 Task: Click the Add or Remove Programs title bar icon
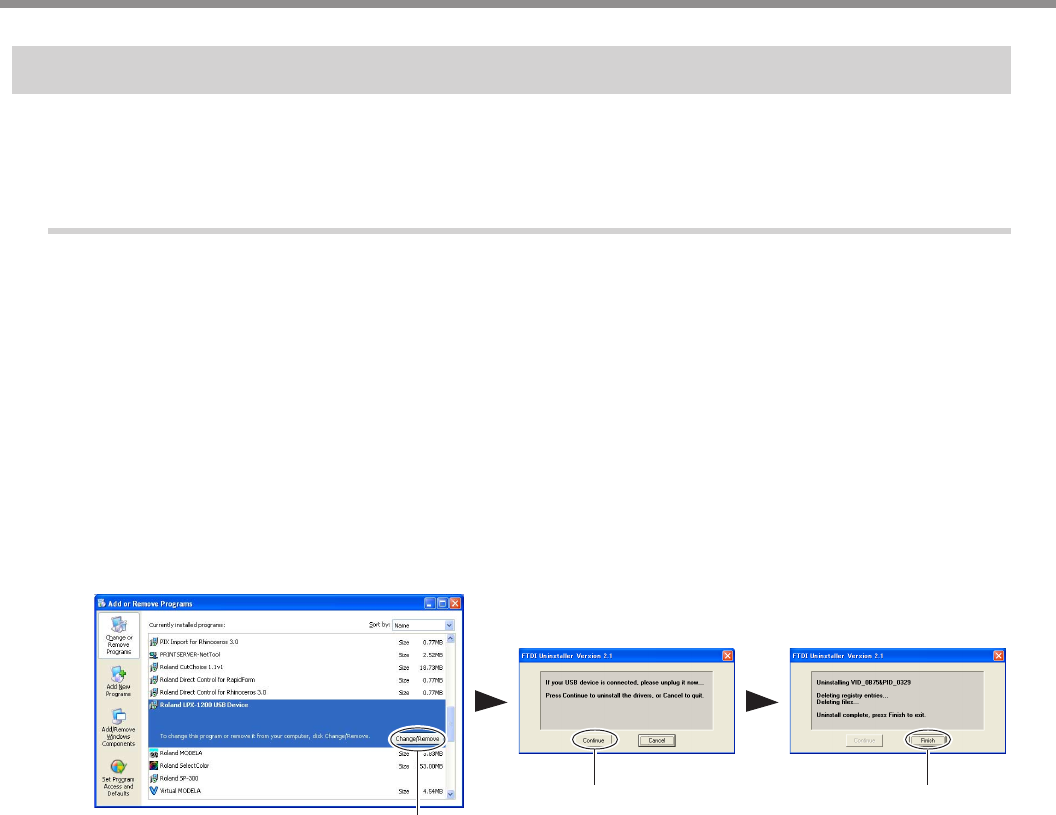click(x=102, y=604)
